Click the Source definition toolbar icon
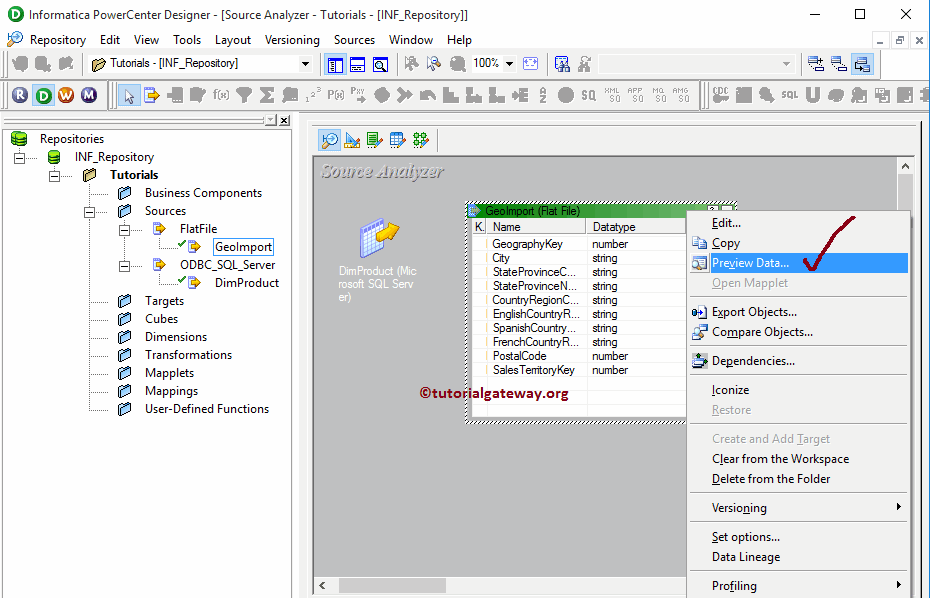The width and height of the screenshot is (930, 598). (152, 95)
